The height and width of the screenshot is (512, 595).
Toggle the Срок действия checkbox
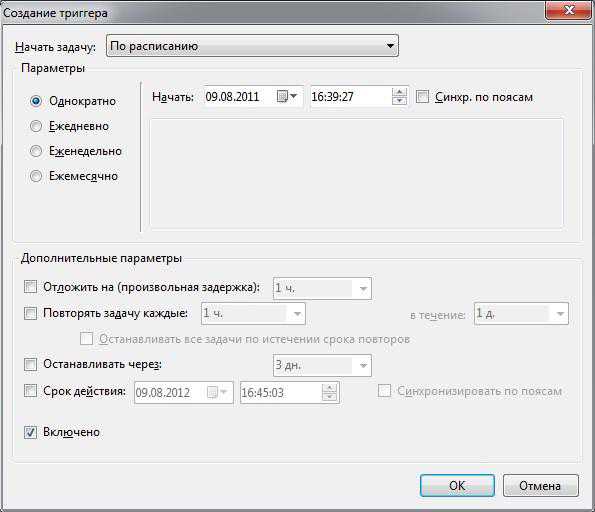(30, 391)
